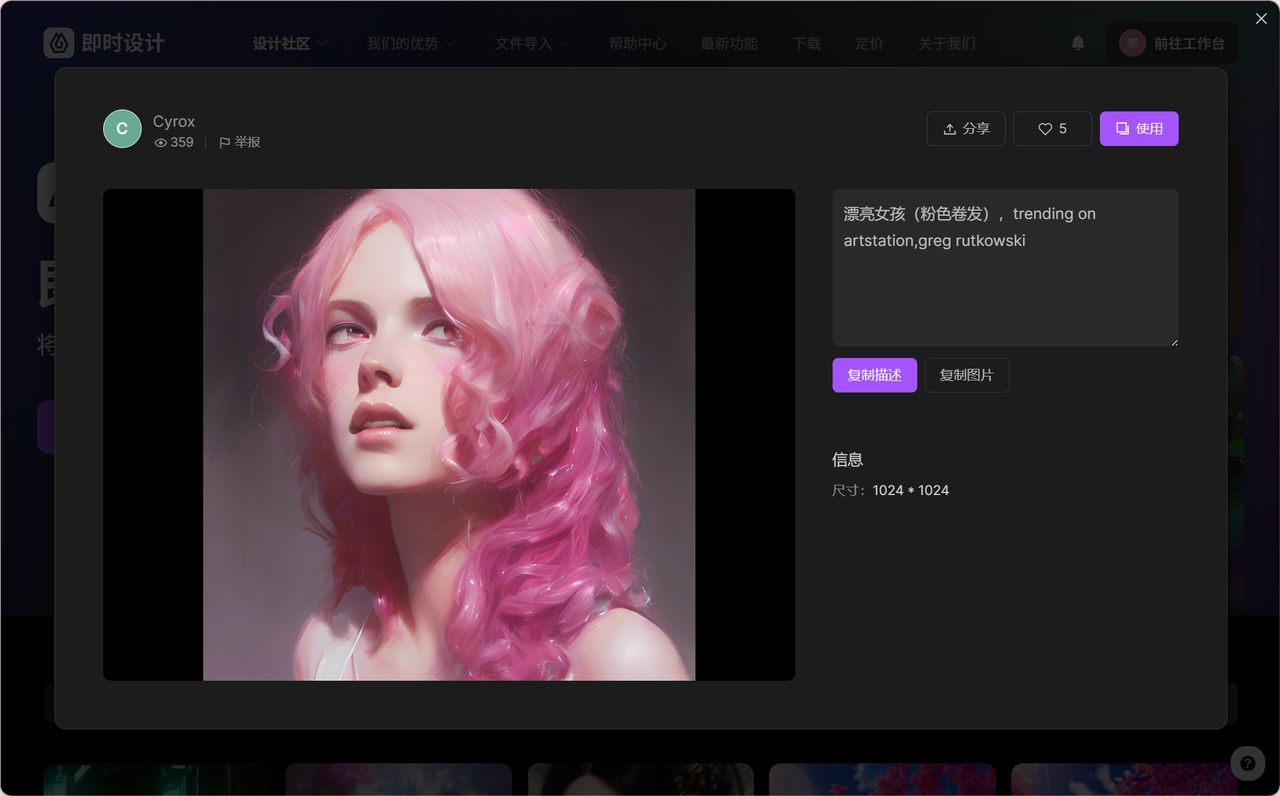Screen dimensions: 1280x796
Task: Click the 分享 share button
Action: pos(966,129)
